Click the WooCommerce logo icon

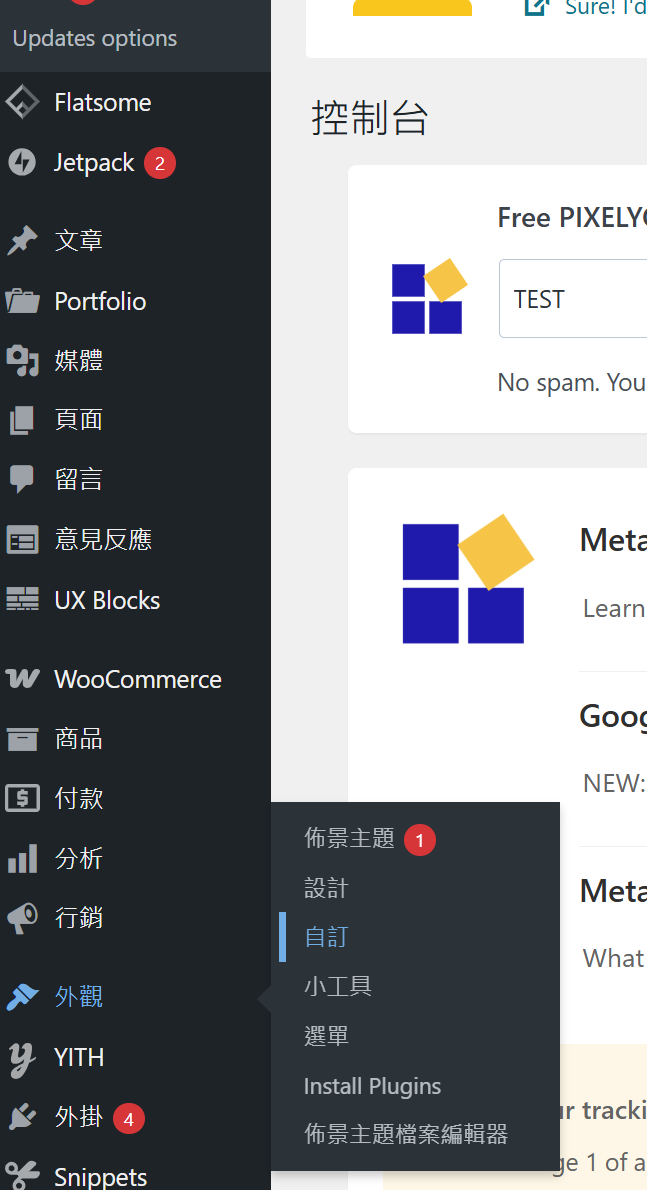tap(22, 680)
